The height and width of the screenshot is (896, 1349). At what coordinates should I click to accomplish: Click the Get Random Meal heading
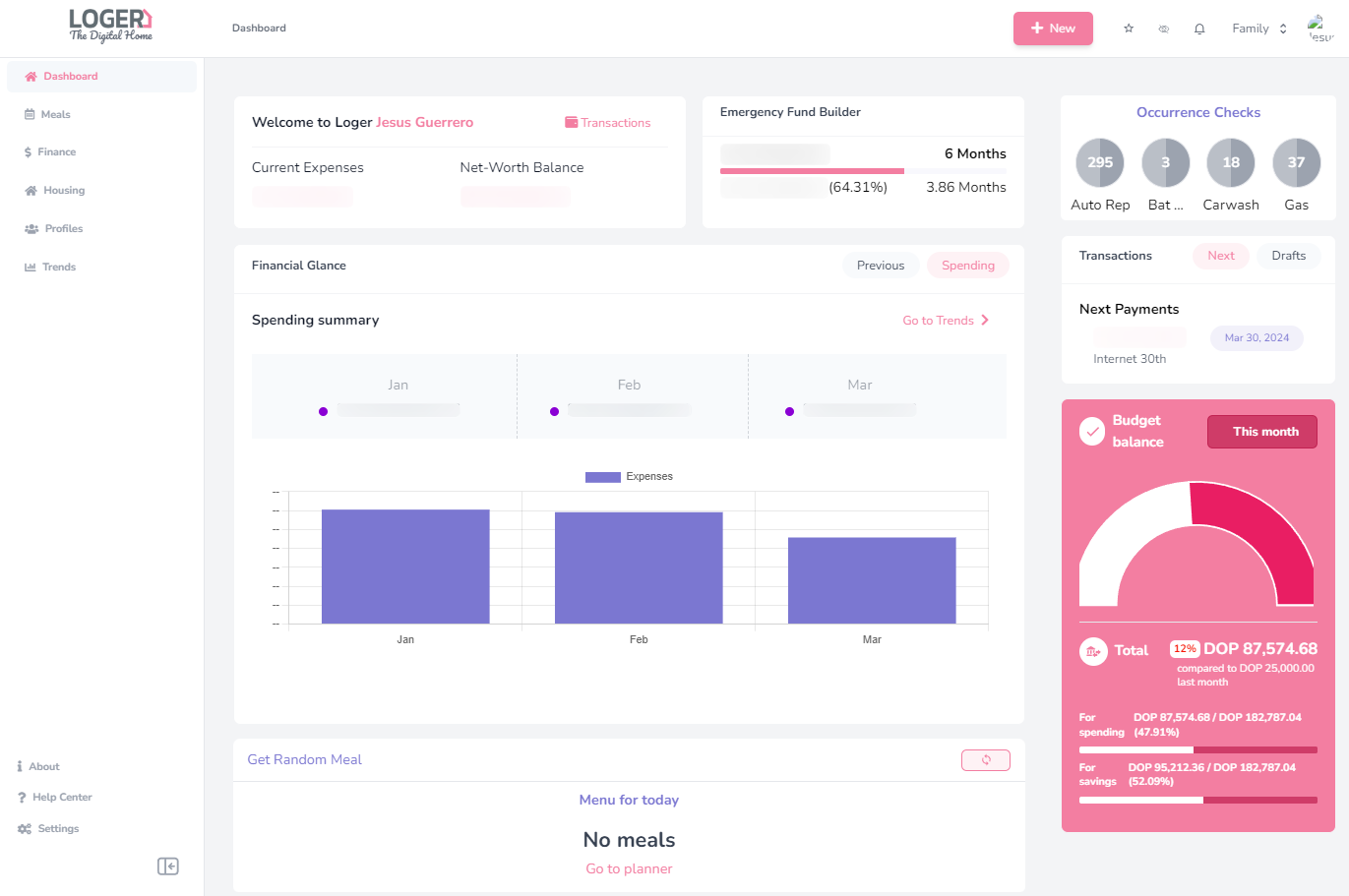click(305, 759)
